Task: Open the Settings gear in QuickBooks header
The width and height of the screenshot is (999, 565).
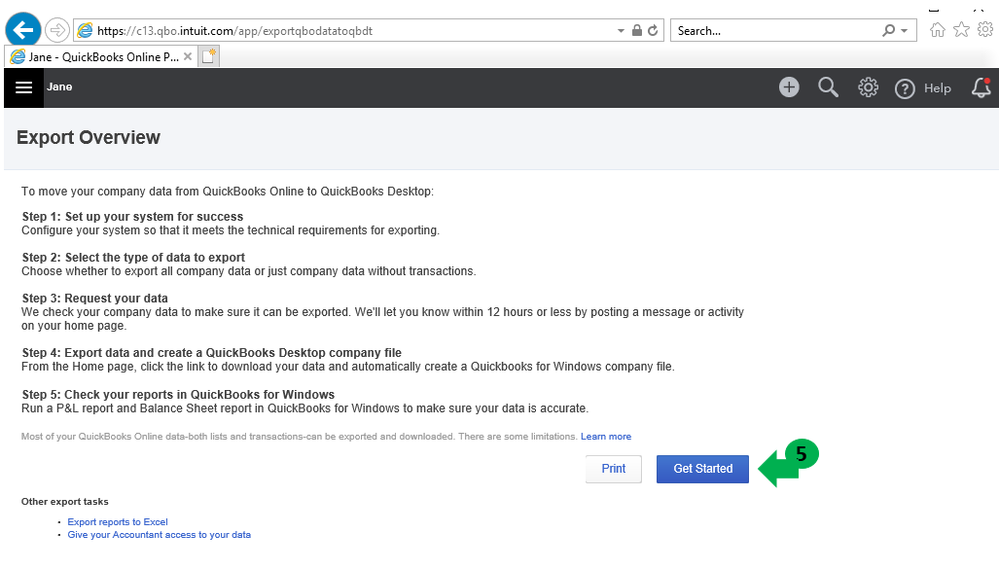Action: tap(868, 88)
